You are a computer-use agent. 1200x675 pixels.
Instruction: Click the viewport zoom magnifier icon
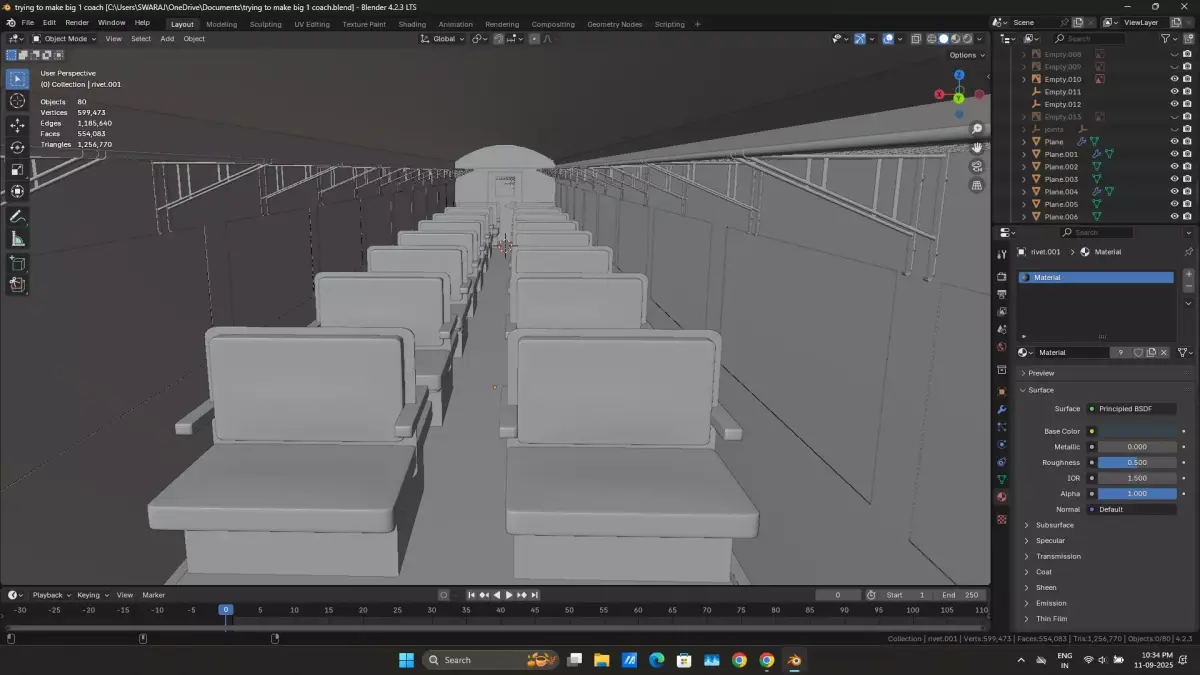coord(977,129)
